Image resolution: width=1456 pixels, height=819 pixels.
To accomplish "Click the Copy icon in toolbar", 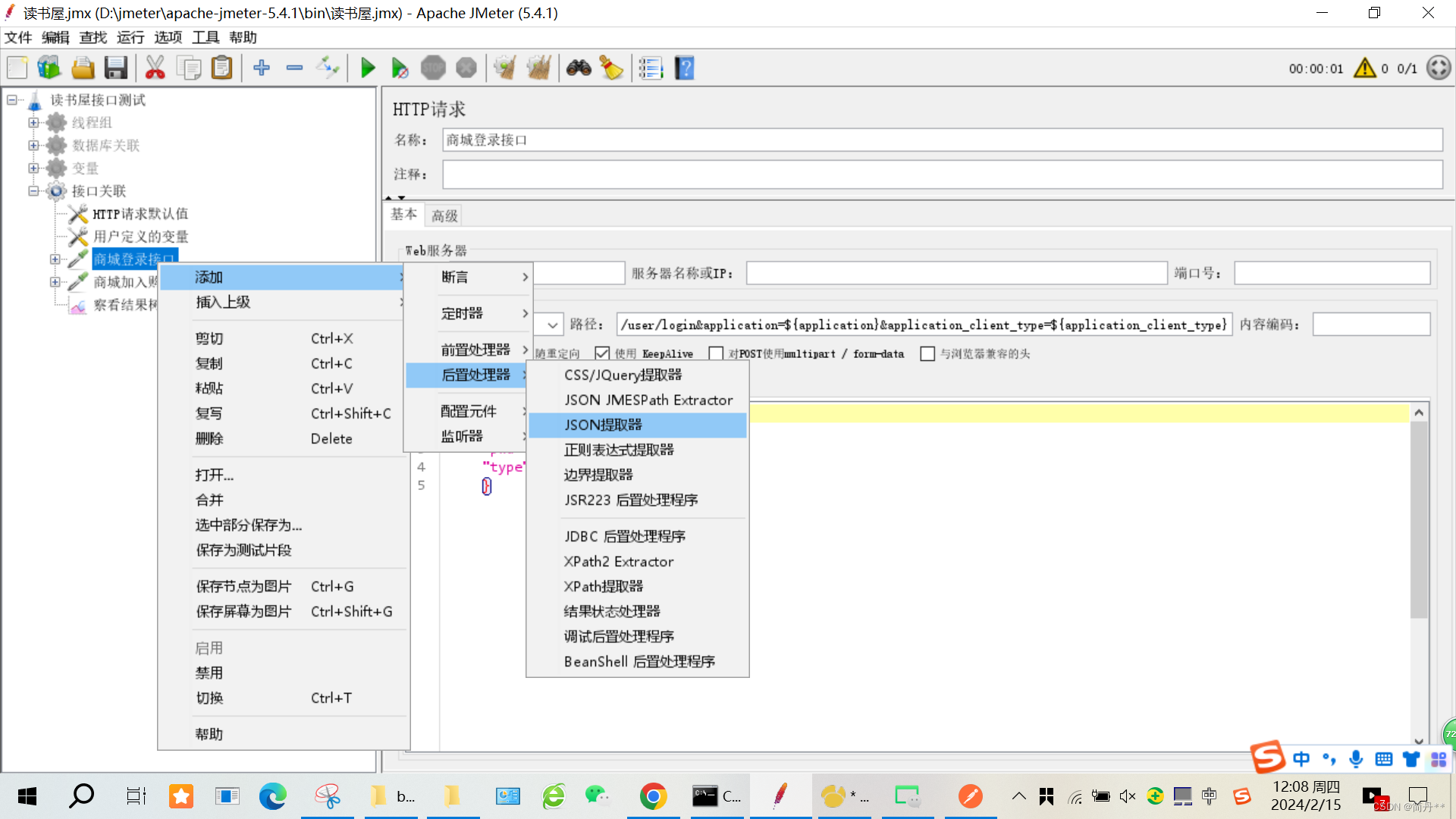I will pos(188,68).
